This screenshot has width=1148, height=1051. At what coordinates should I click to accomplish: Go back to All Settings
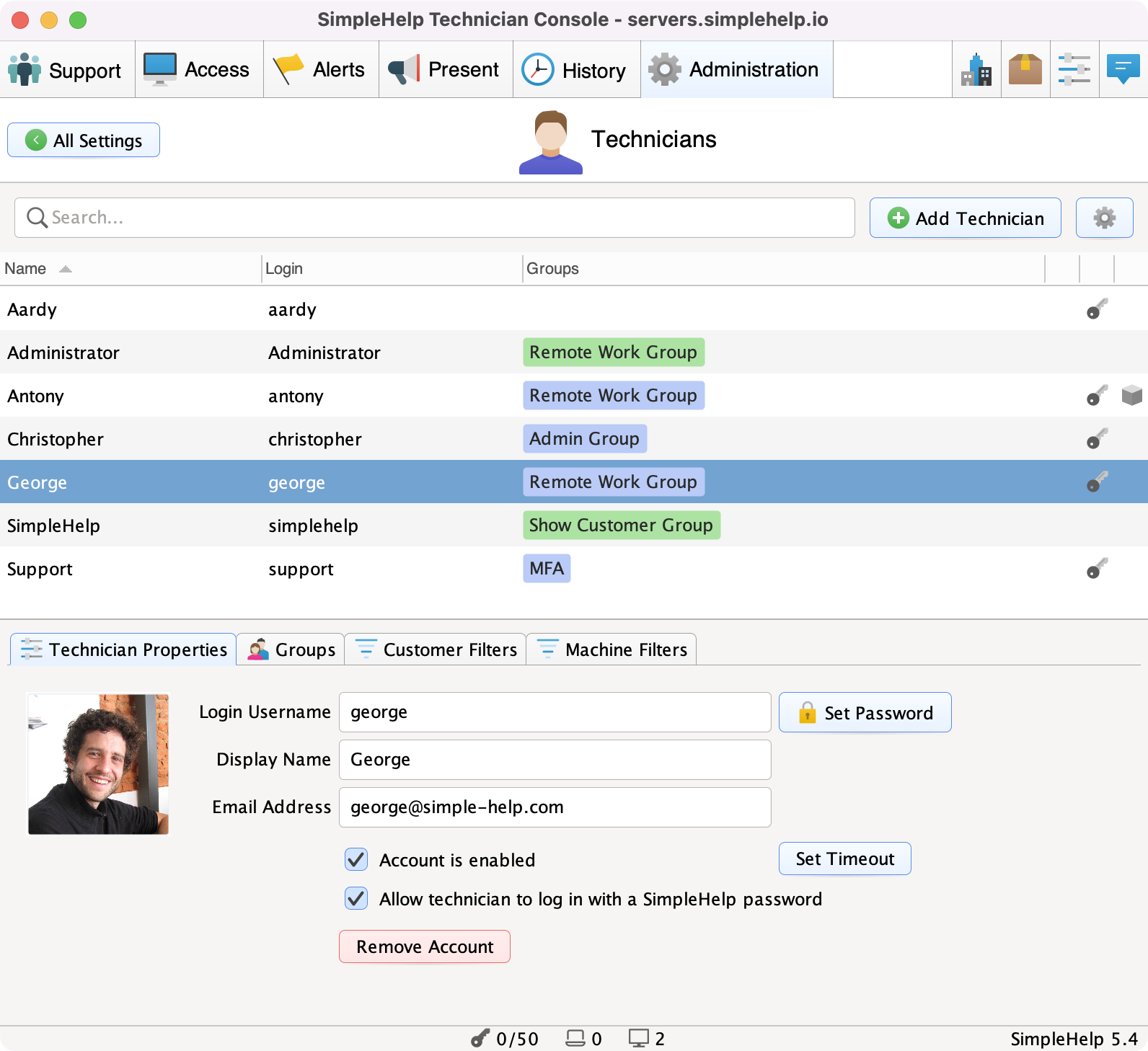point(84,140)
